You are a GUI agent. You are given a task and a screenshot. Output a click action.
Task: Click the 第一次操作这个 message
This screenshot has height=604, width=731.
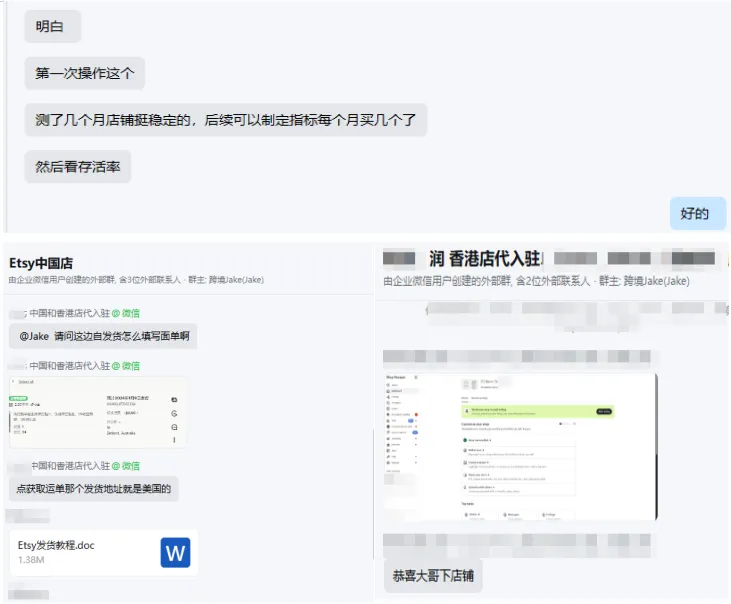click(84, 73)
